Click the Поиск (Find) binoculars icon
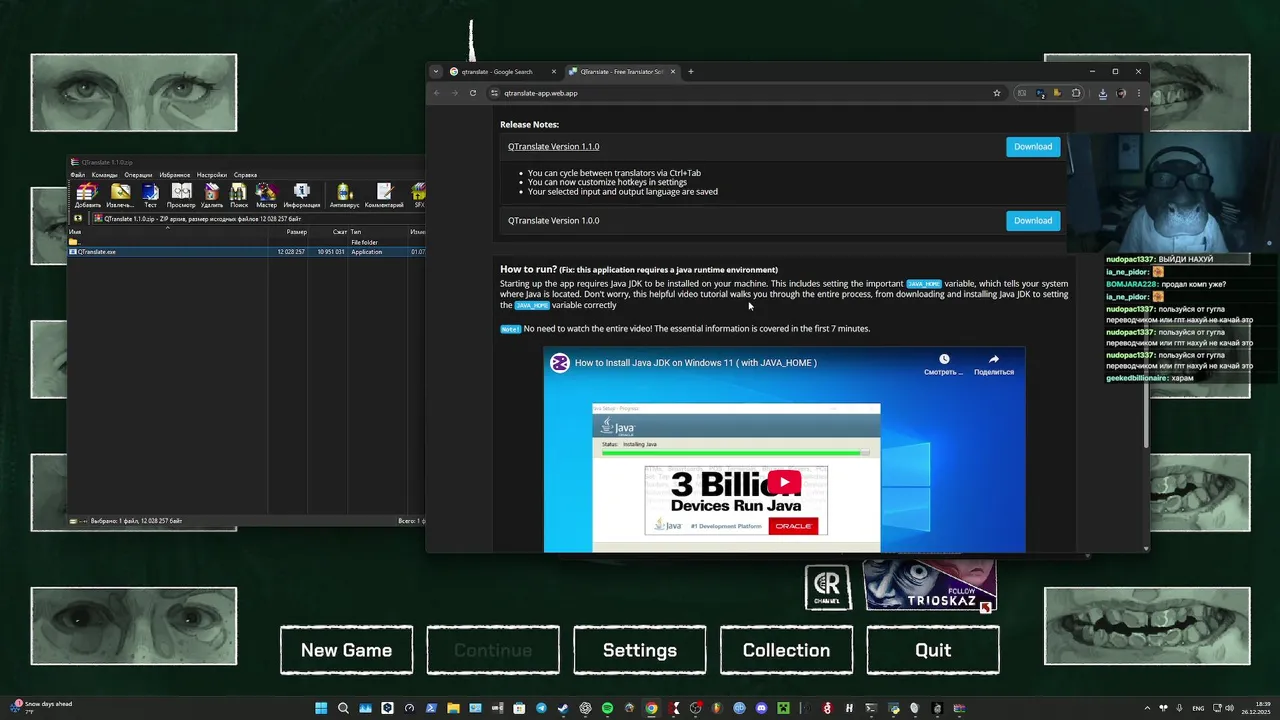The width and height of the screenshot is (1280, 720). point(239,194)
